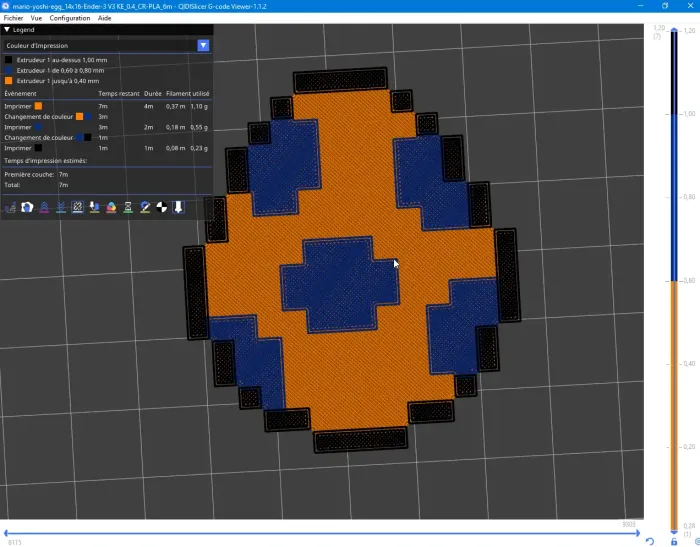This screenshot has height=547, width=700.
Task: Click the Extrudeur 1 au-dessus 1,00 mm label
Action: coord(62,60)
